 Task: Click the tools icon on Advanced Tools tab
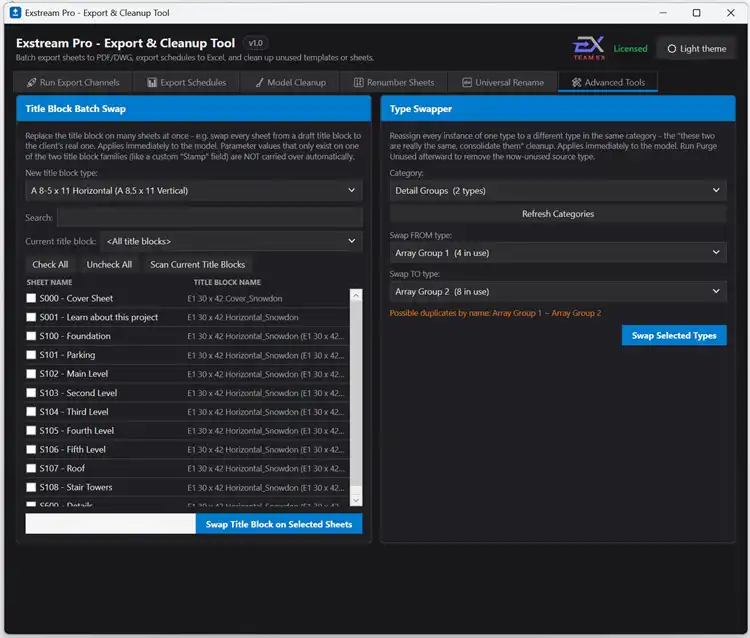tap(576, 83)
